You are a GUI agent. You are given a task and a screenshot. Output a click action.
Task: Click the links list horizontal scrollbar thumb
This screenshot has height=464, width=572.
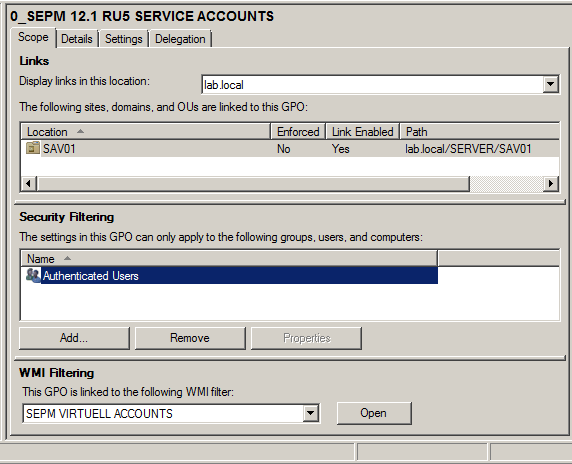tap(253, 183)
